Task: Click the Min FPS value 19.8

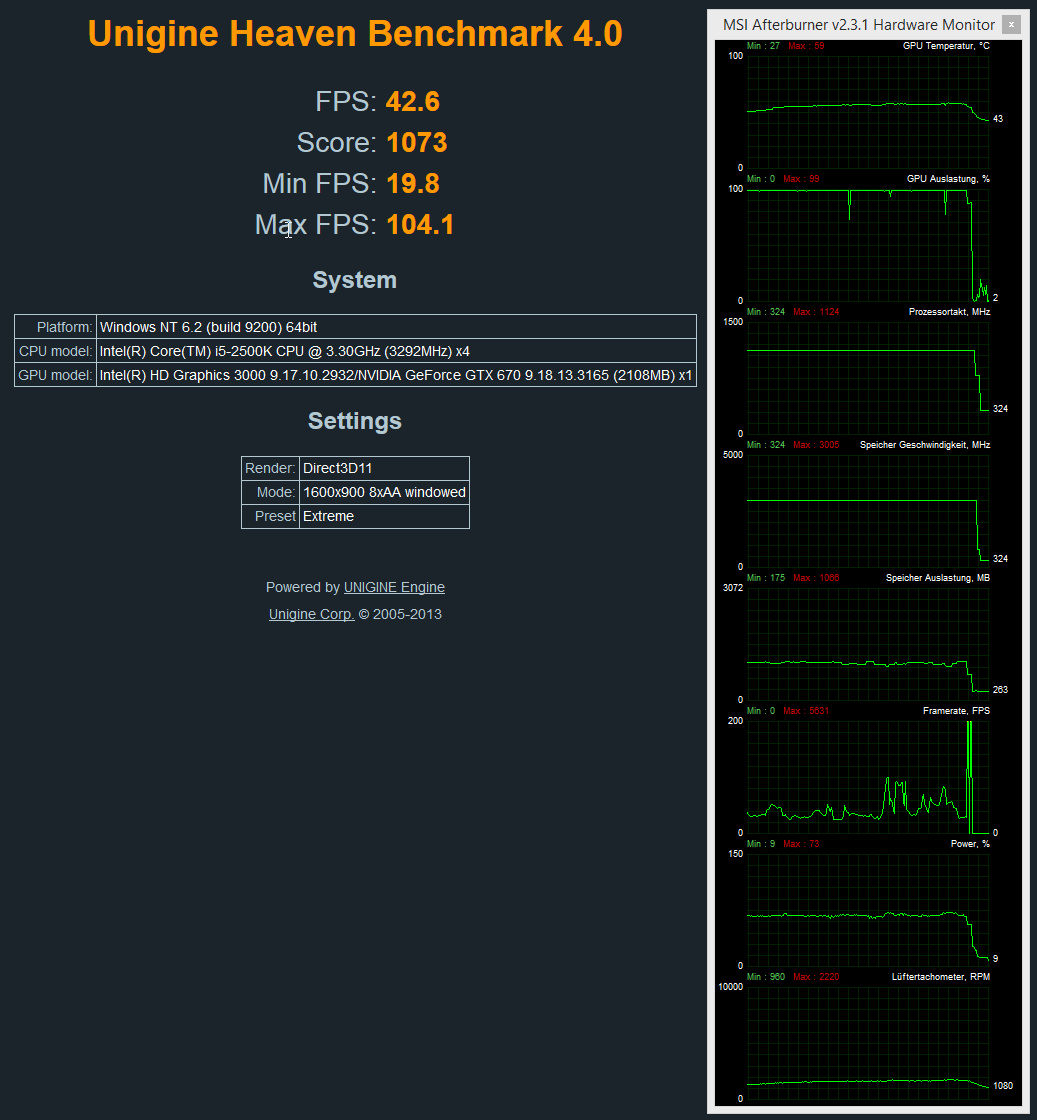Action: 413,184
